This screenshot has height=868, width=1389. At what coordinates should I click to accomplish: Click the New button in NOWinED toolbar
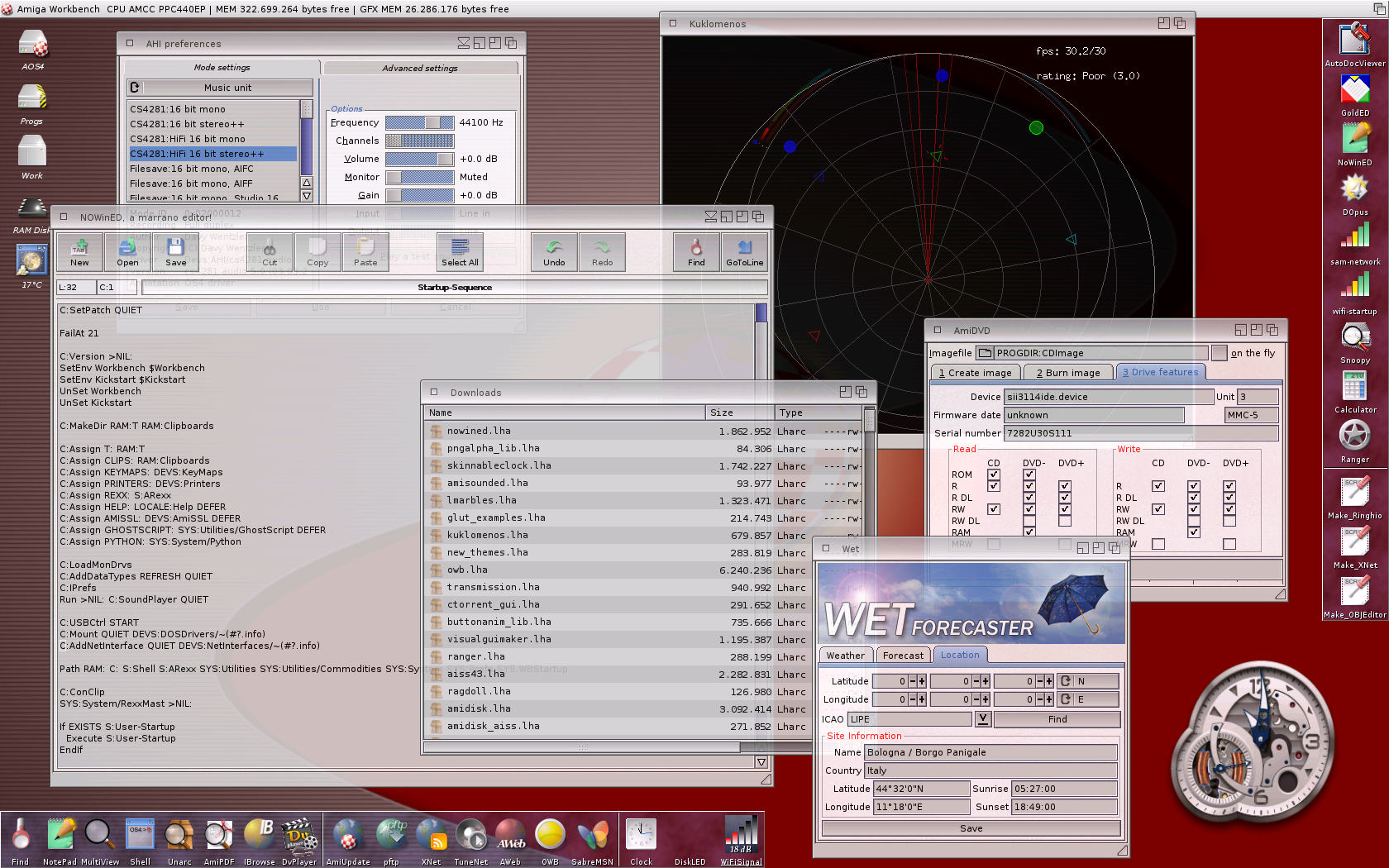(79, 251)
